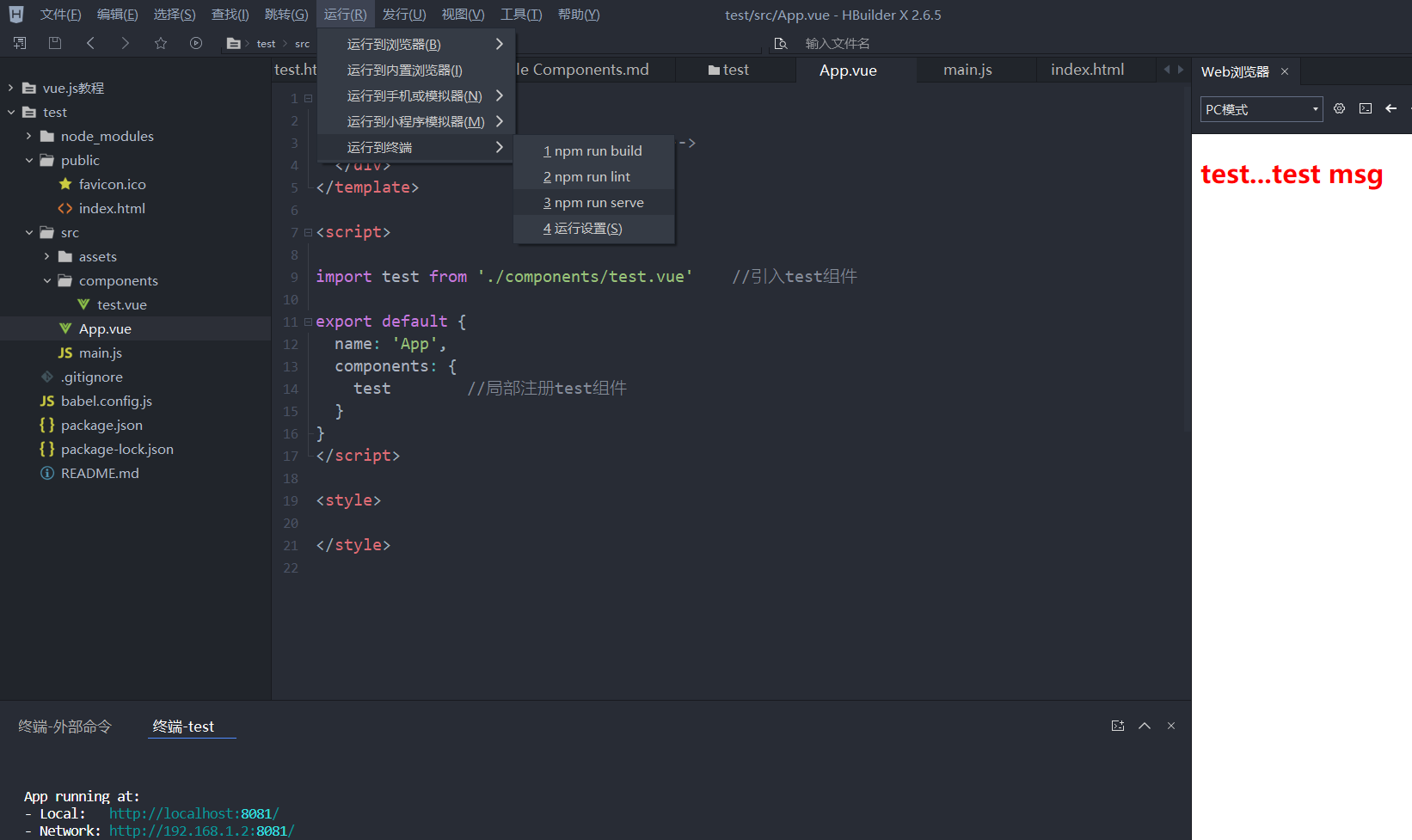Select npm run build
This screenshot has height=840, width=1412.
click(594, 150)
